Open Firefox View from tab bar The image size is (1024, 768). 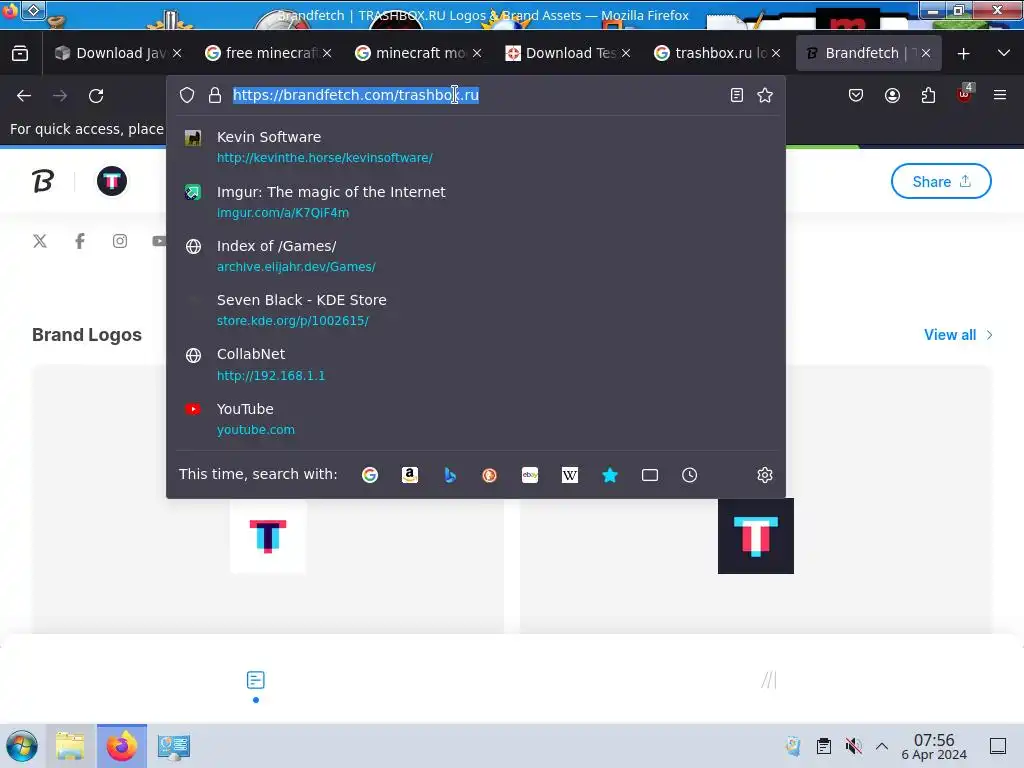[20, 53]
